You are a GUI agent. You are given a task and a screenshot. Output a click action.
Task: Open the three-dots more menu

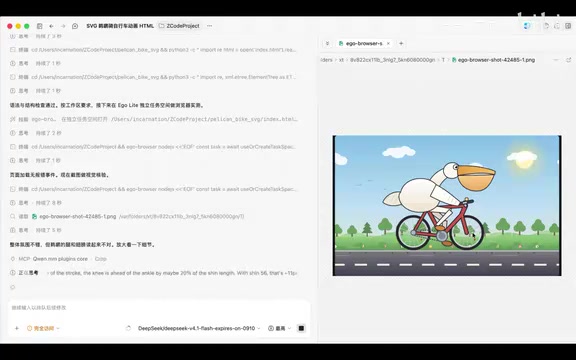click(209, 26)
